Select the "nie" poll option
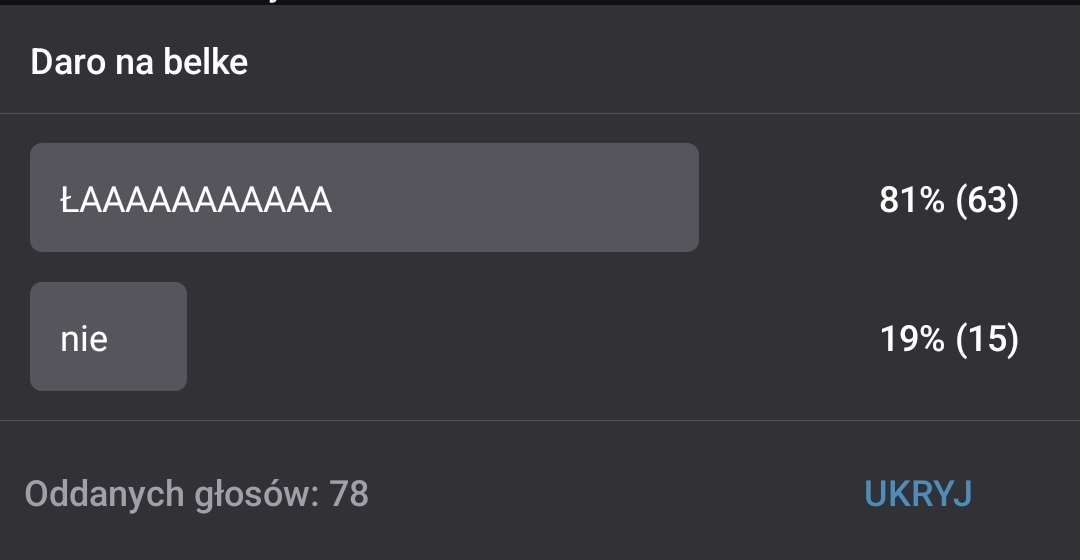 coord(108,337)
